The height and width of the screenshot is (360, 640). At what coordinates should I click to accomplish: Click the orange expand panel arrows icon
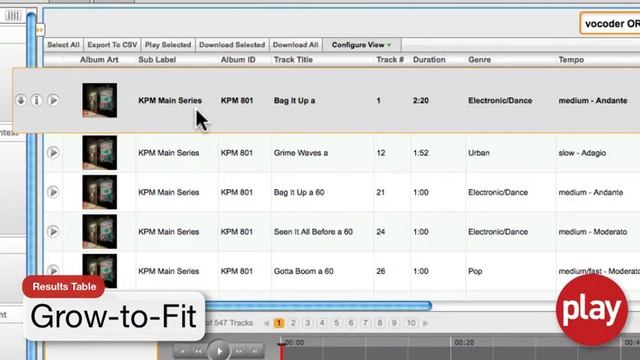pyautogui.click(x=40, y=30)
